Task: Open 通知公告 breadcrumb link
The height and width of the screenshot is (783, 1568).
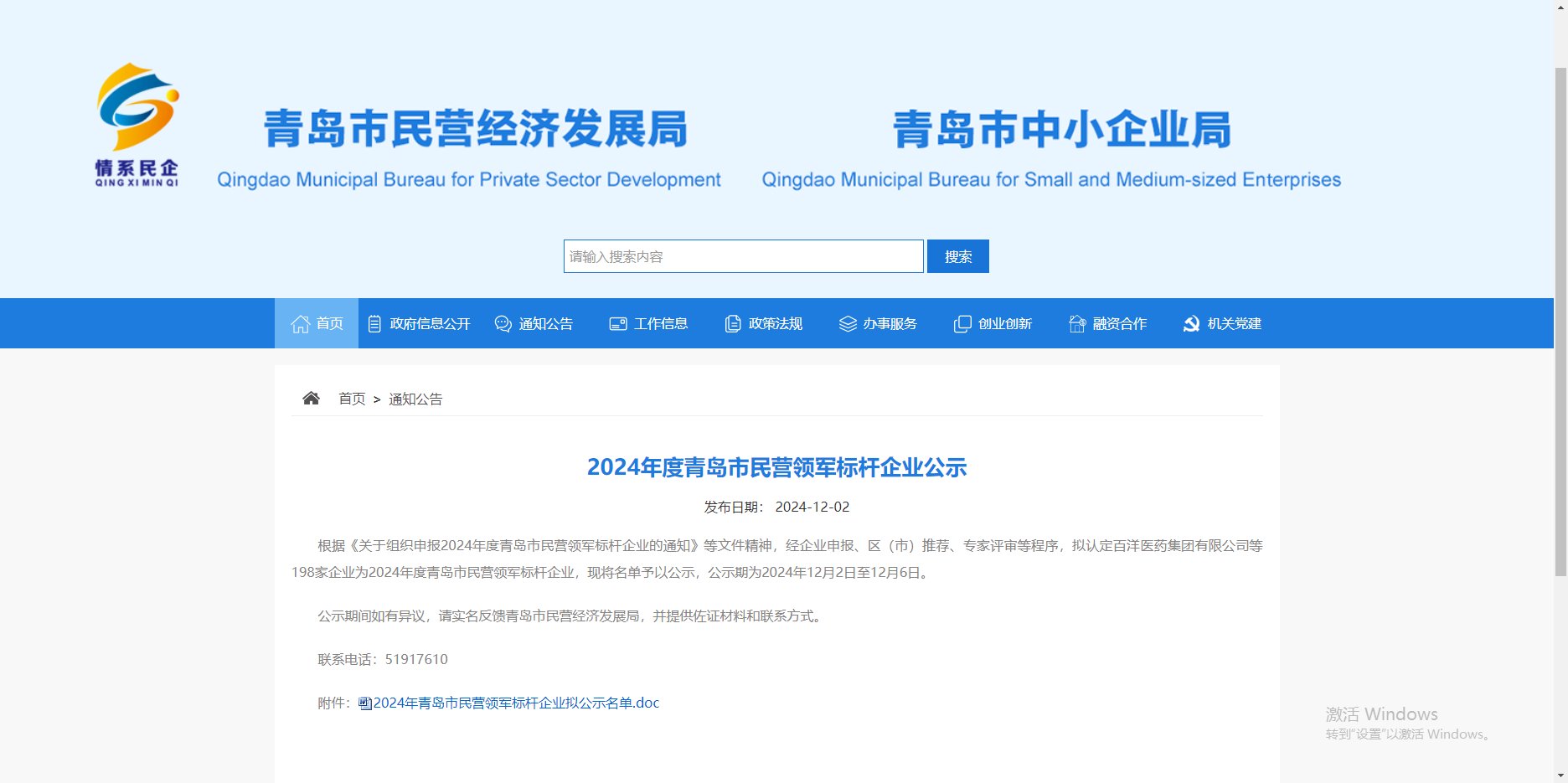Action: coord(415,399)
